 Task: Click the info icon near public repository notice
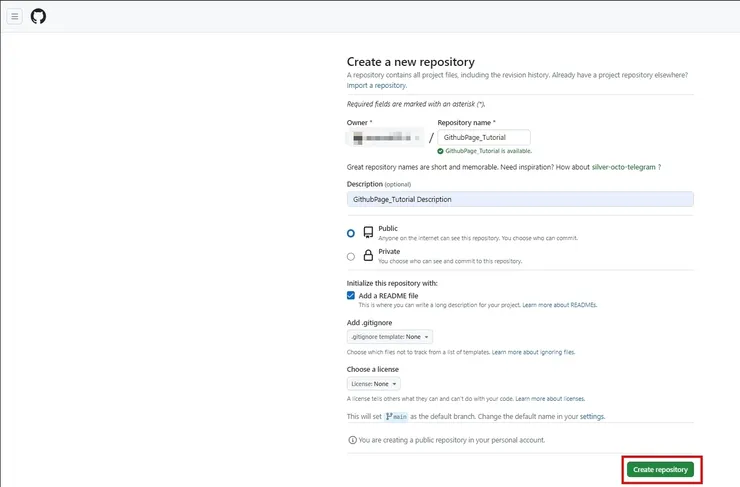click(x=352, y=440)
